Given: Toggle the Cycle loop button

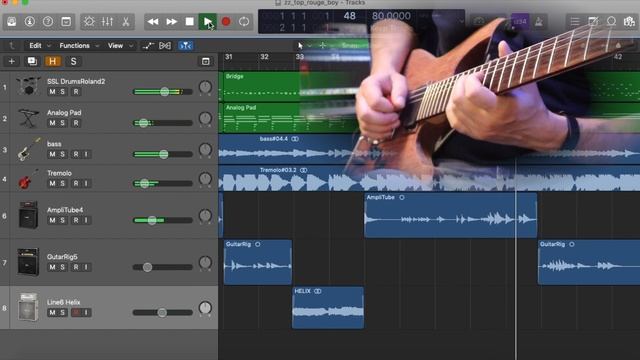Looking at the screenshot, I should (244, 22).
